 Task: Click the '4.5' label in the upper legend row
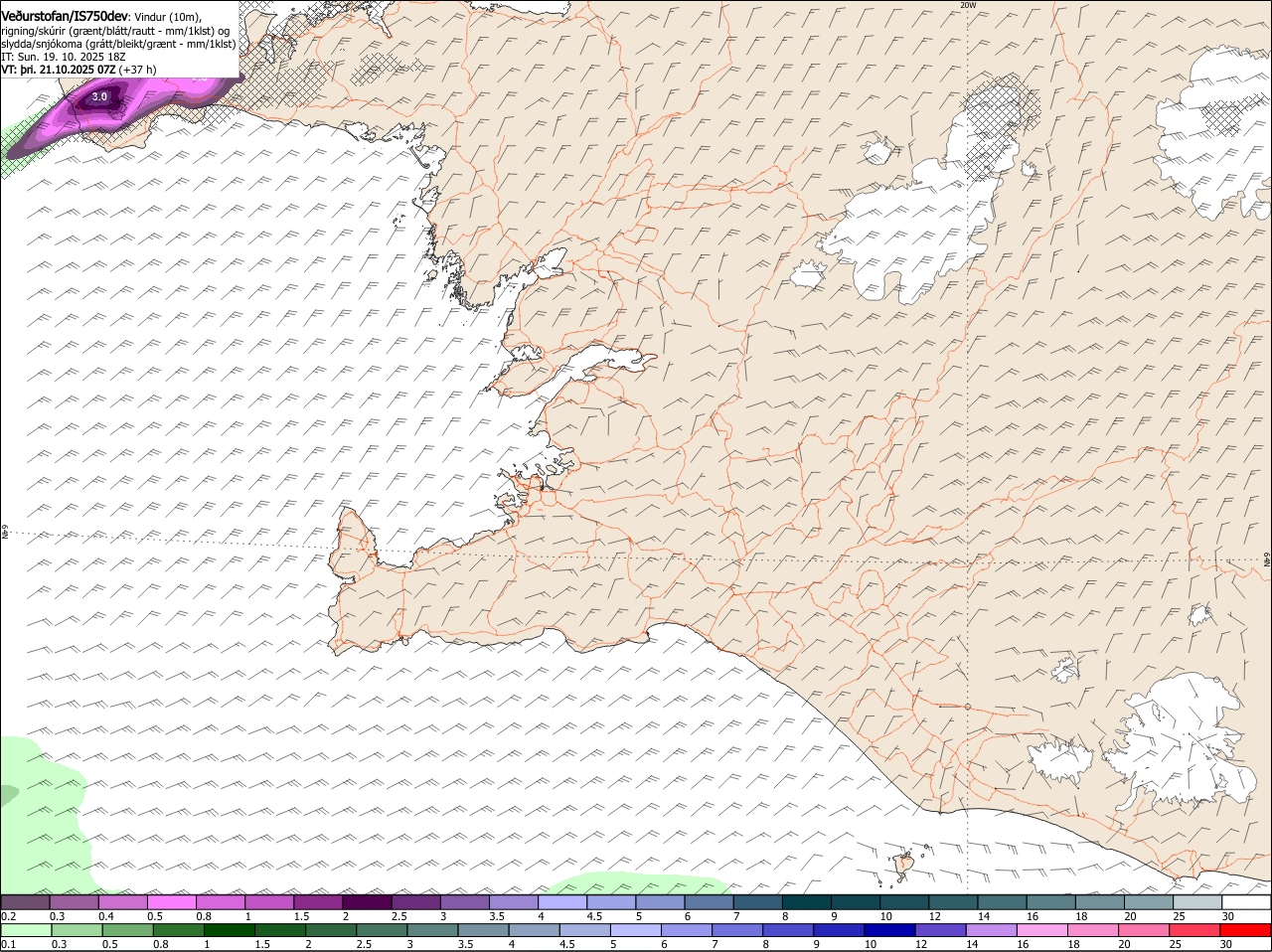pos(594,916)
